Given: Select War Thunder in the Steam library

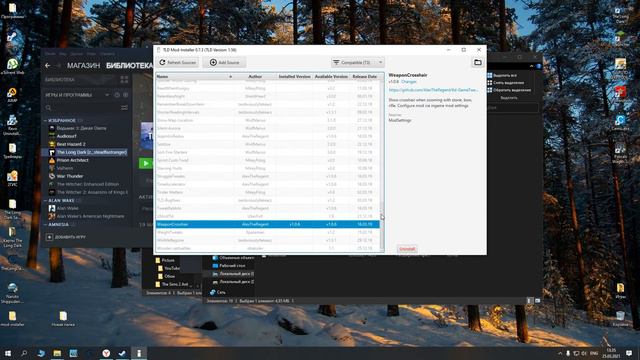Looking at the screenshot, I should pyautogui.click(x=70, y=176).
